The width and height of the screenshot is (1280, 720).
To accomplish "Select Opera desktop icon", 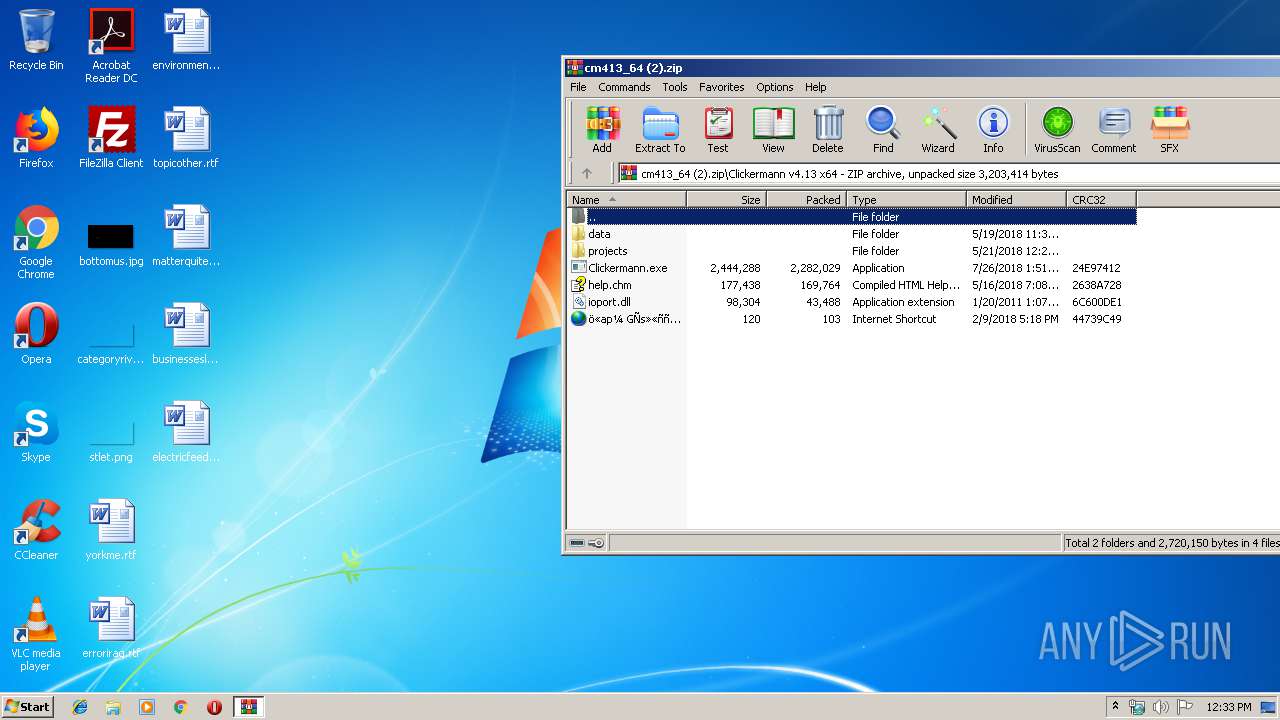I will [x=36, y=334].
